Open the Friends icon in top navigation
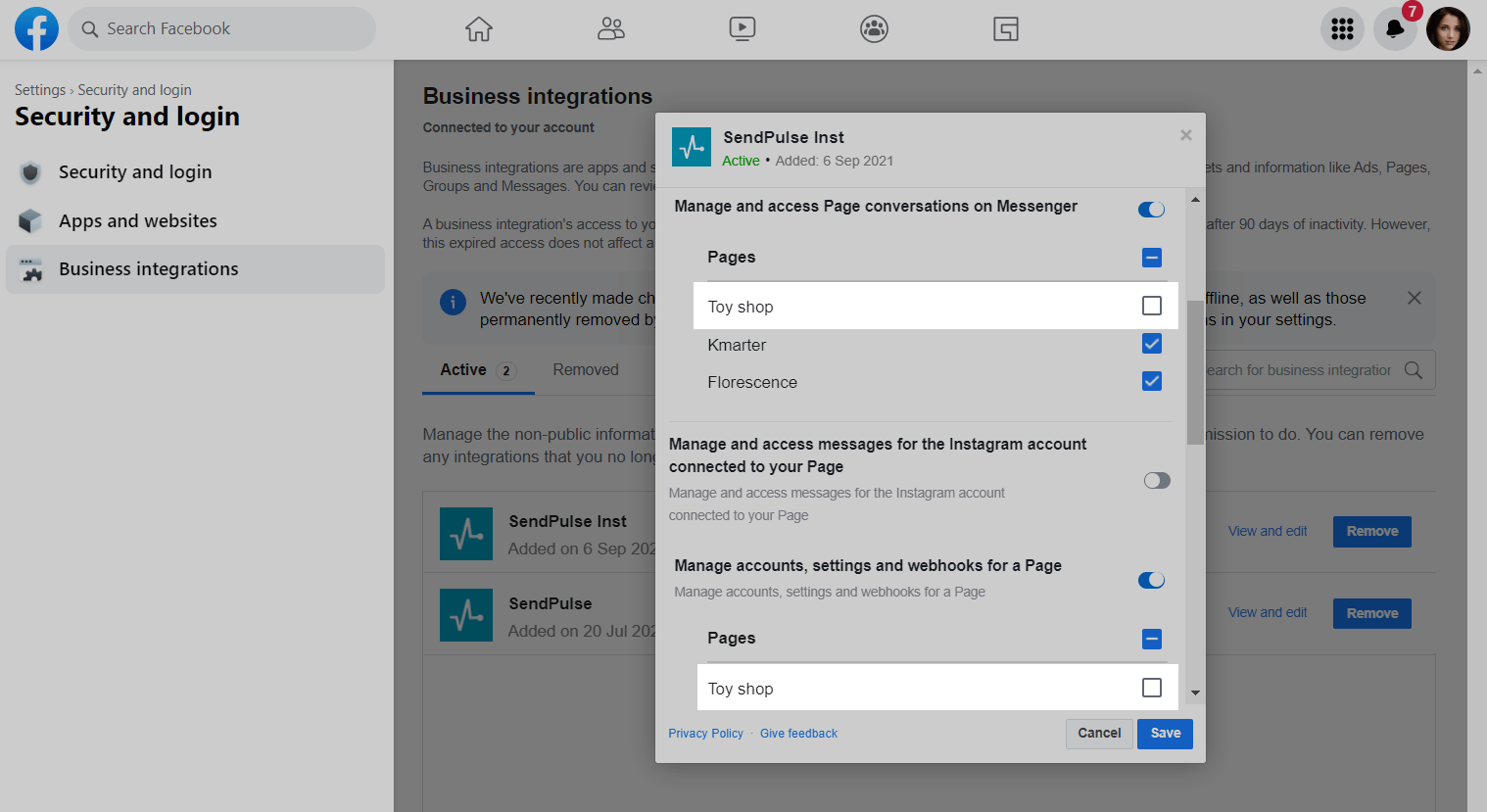Image resolution: width=1487 pixels, height=812 pixels. coord(611,29)
